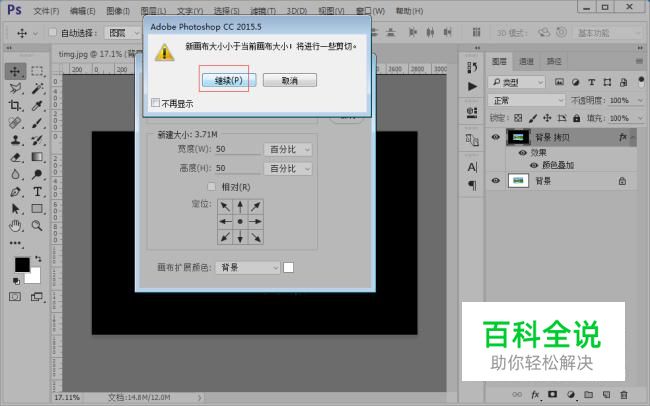Create new group folder icon

pos(588,394)
